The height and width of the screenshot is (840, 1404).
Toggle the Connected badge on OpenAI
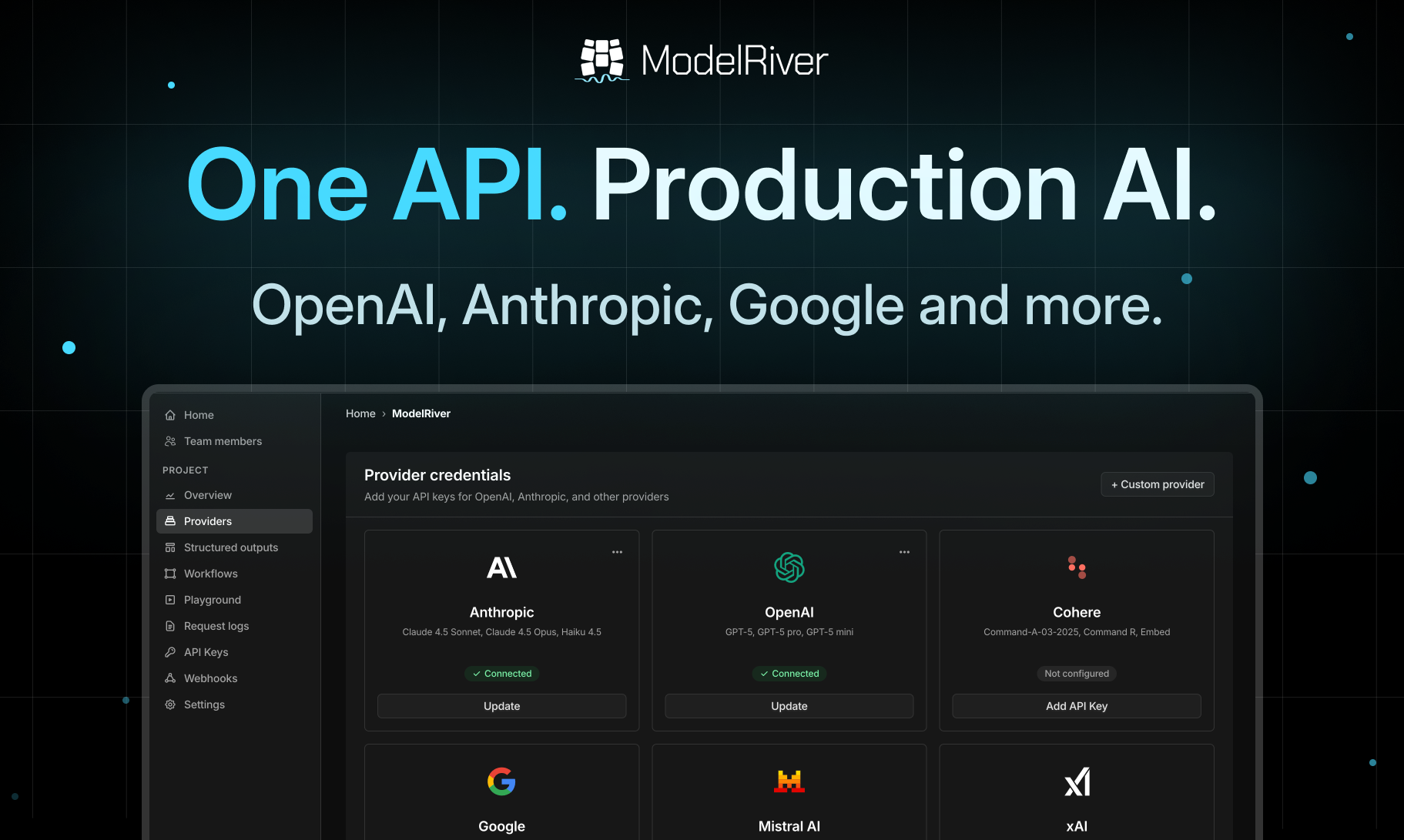pos(789,674)
